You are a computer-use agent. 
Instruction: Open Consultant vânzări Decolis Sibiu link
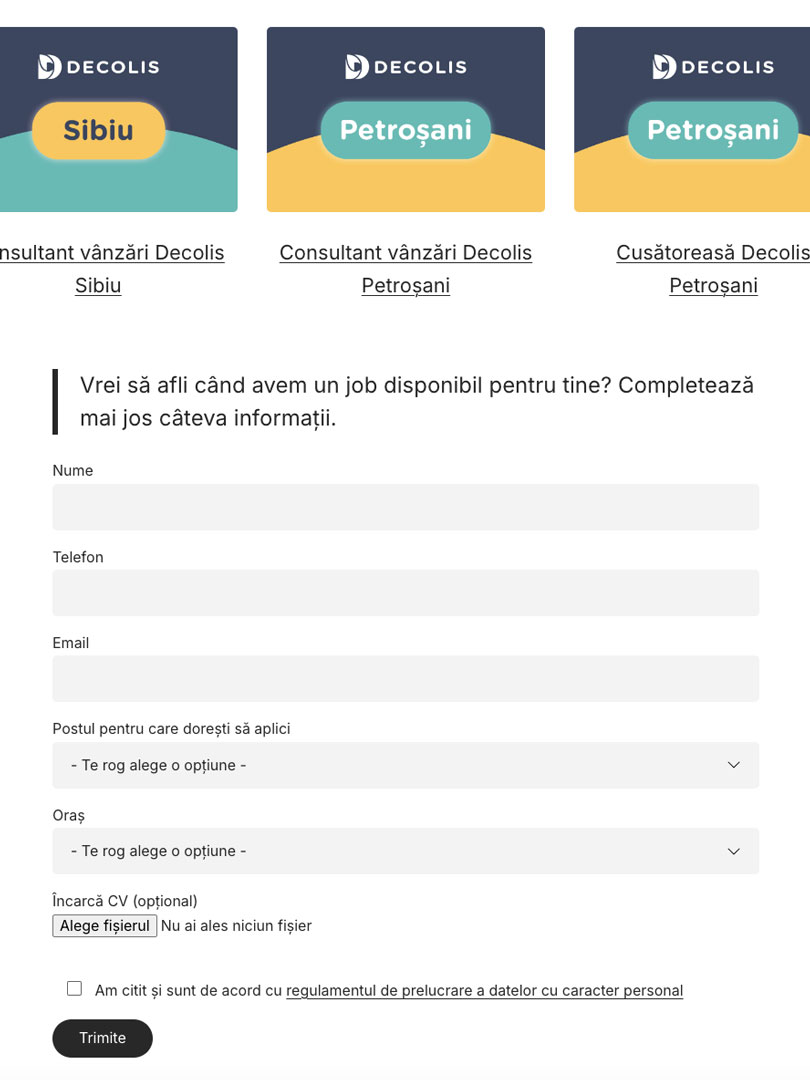[x=111, y=269]
